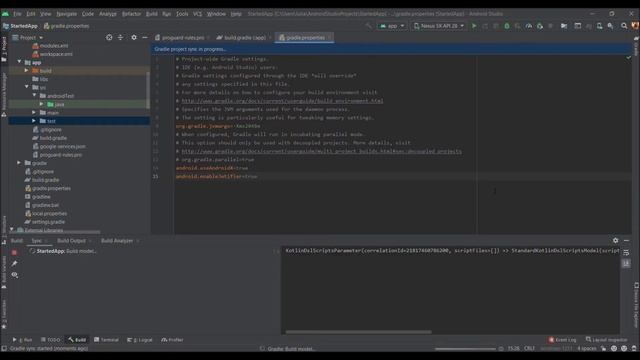Viewport: 640px width, 360px height.
Task: Hide the Project panel with minus icon
Action: [x=144, y=38]
